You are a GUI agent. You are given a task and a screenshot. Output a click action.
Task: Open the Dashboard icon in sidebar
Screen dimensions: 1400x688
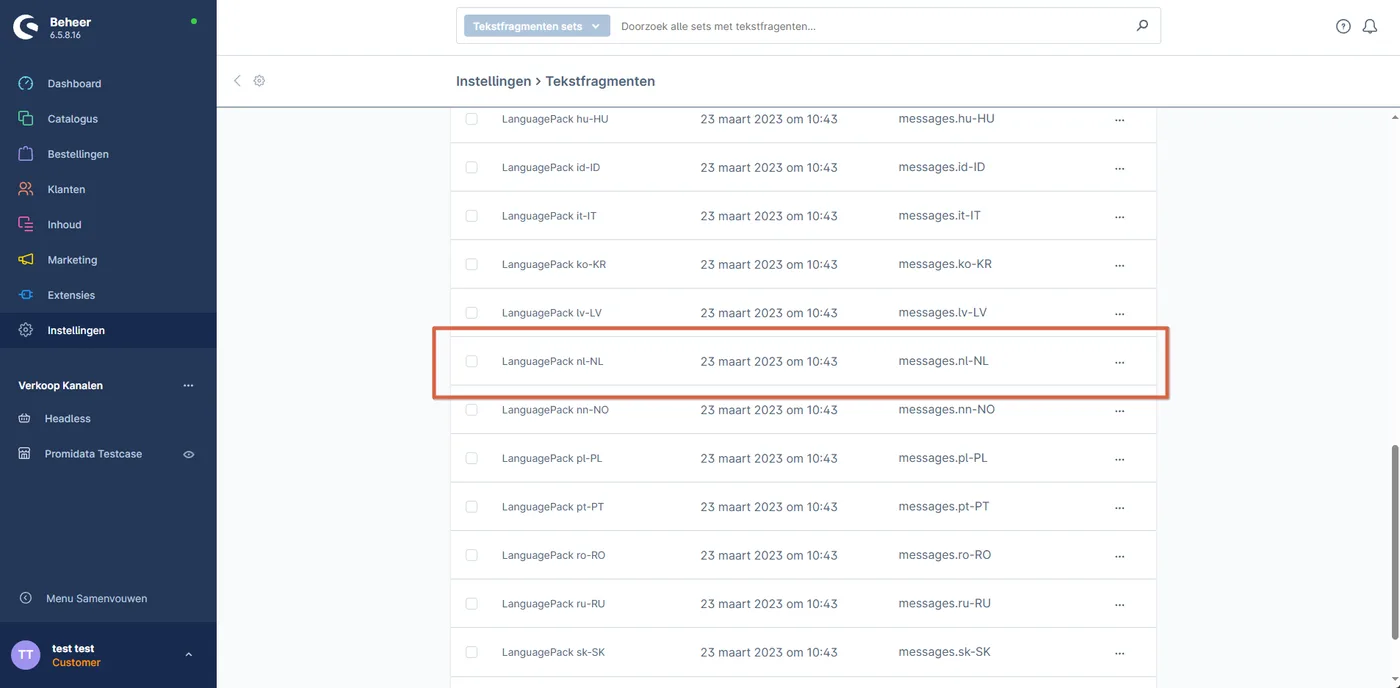26,84
